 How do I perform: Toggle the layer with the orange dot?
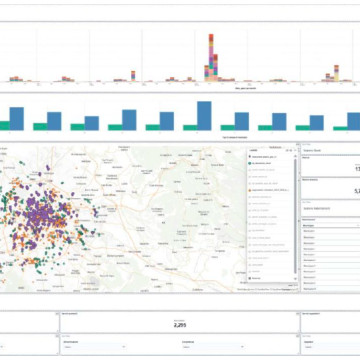pos(269,190)
